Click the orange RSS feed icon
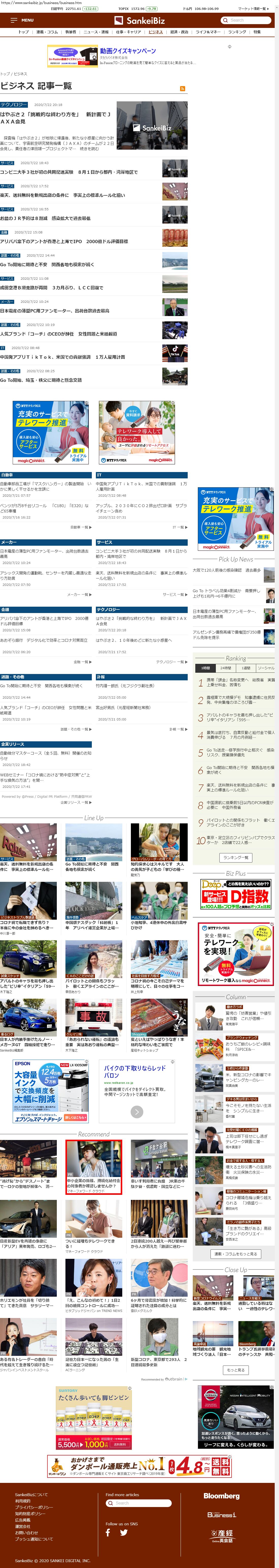 pyautogui.click(x=182, y=89)
